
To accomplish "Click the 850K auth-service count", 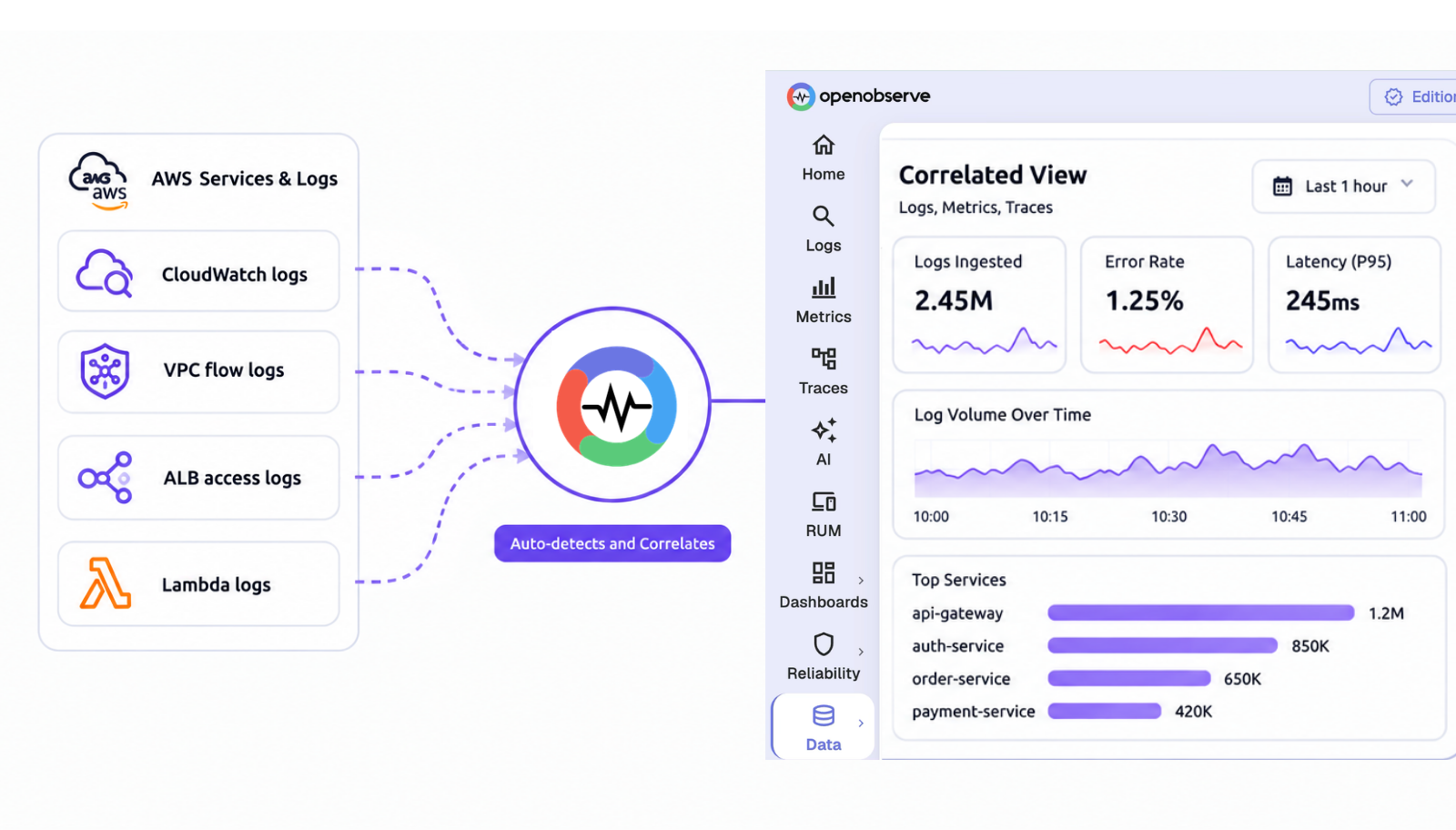I will pyautogui.click(x=1310, y=646).
